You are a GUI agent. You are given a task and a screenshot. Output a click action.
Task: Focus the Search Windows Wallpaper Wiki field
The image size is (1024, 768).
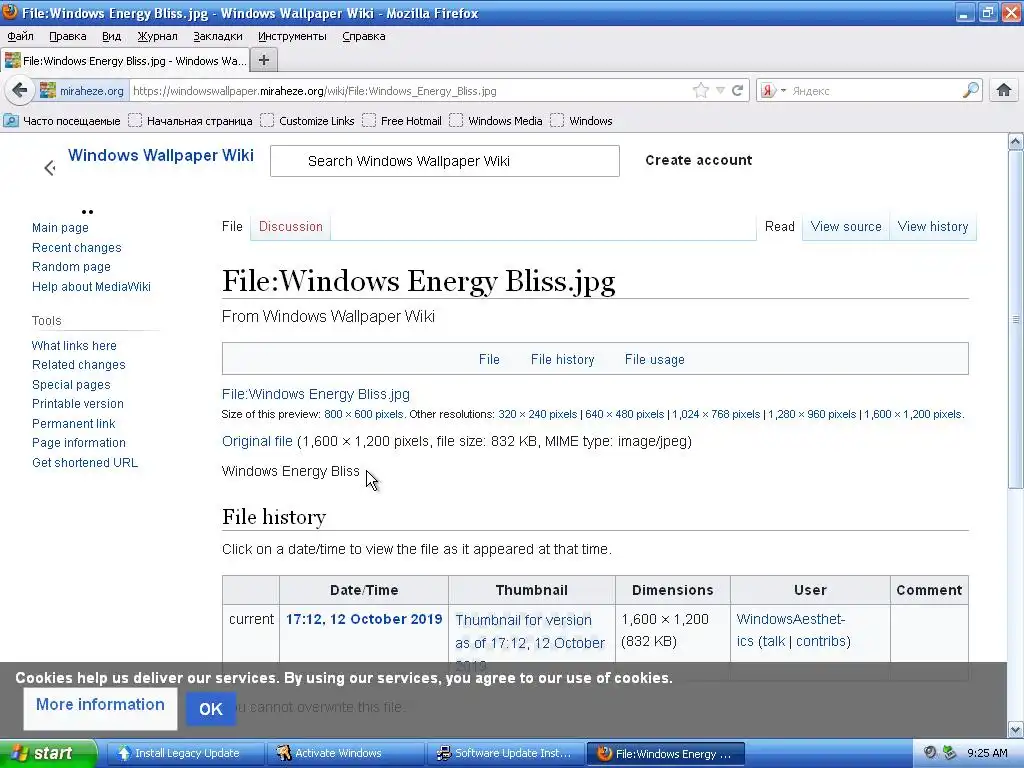445,161
